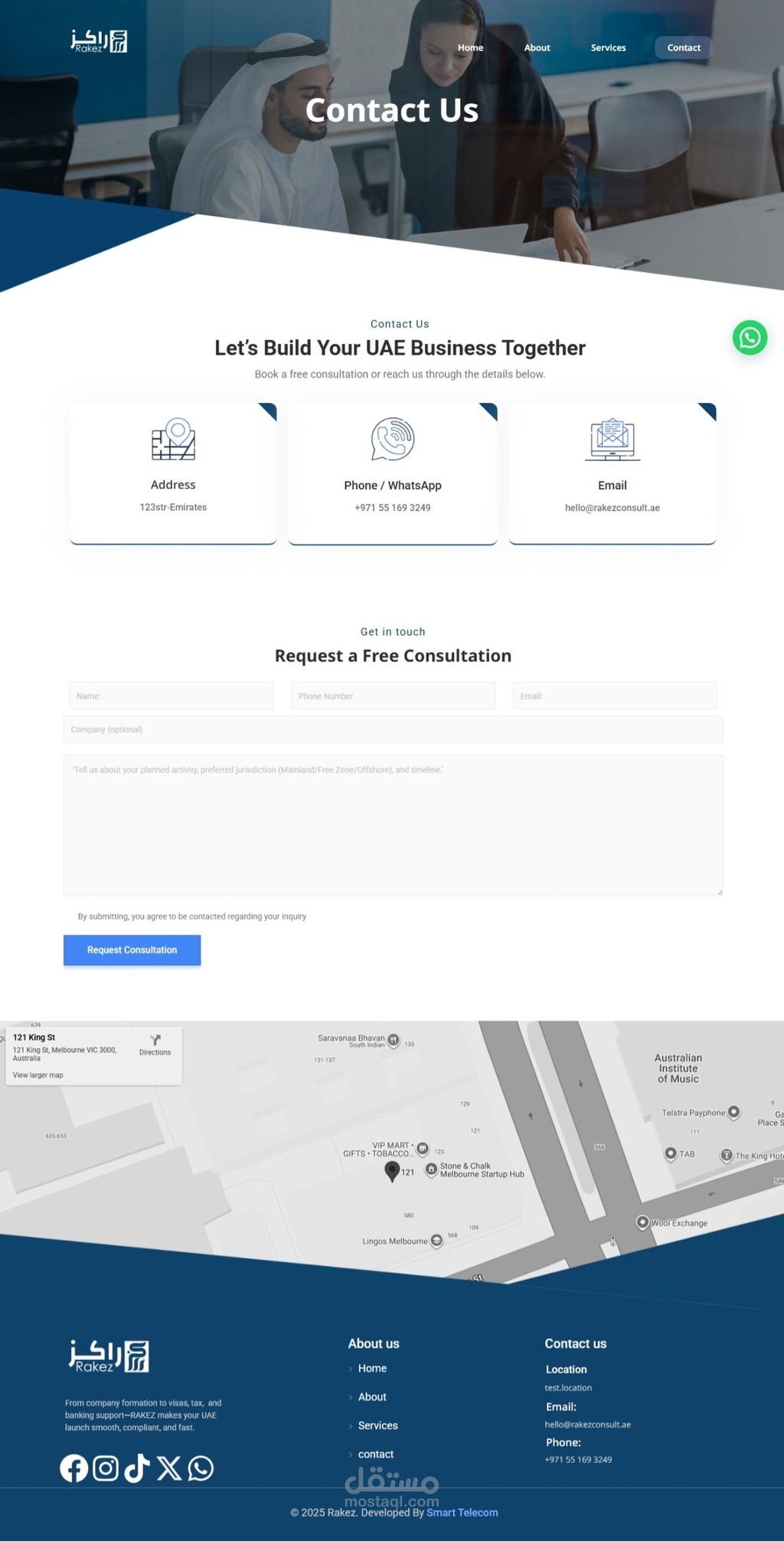Image resolution: width=784 pixels, height=1541 pixels.
Task: Click the Saravanaa Bhavan restaurant marker
Action: pyautogui.click(x=394, y=1040)
